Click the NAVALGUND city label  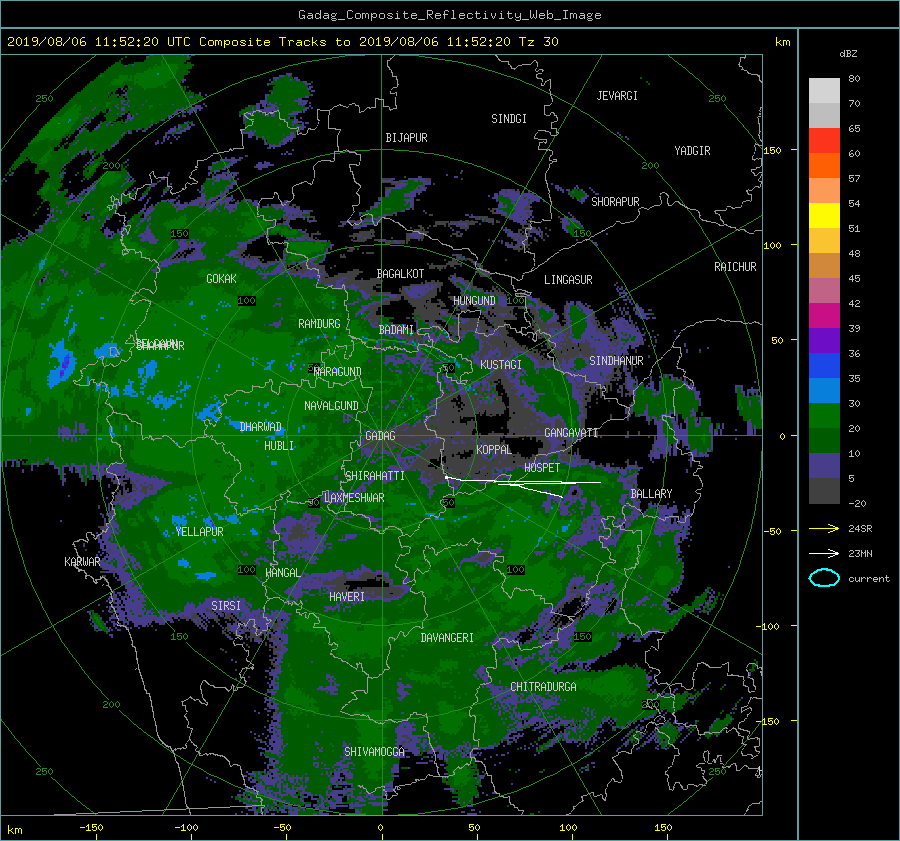point(331,406)
